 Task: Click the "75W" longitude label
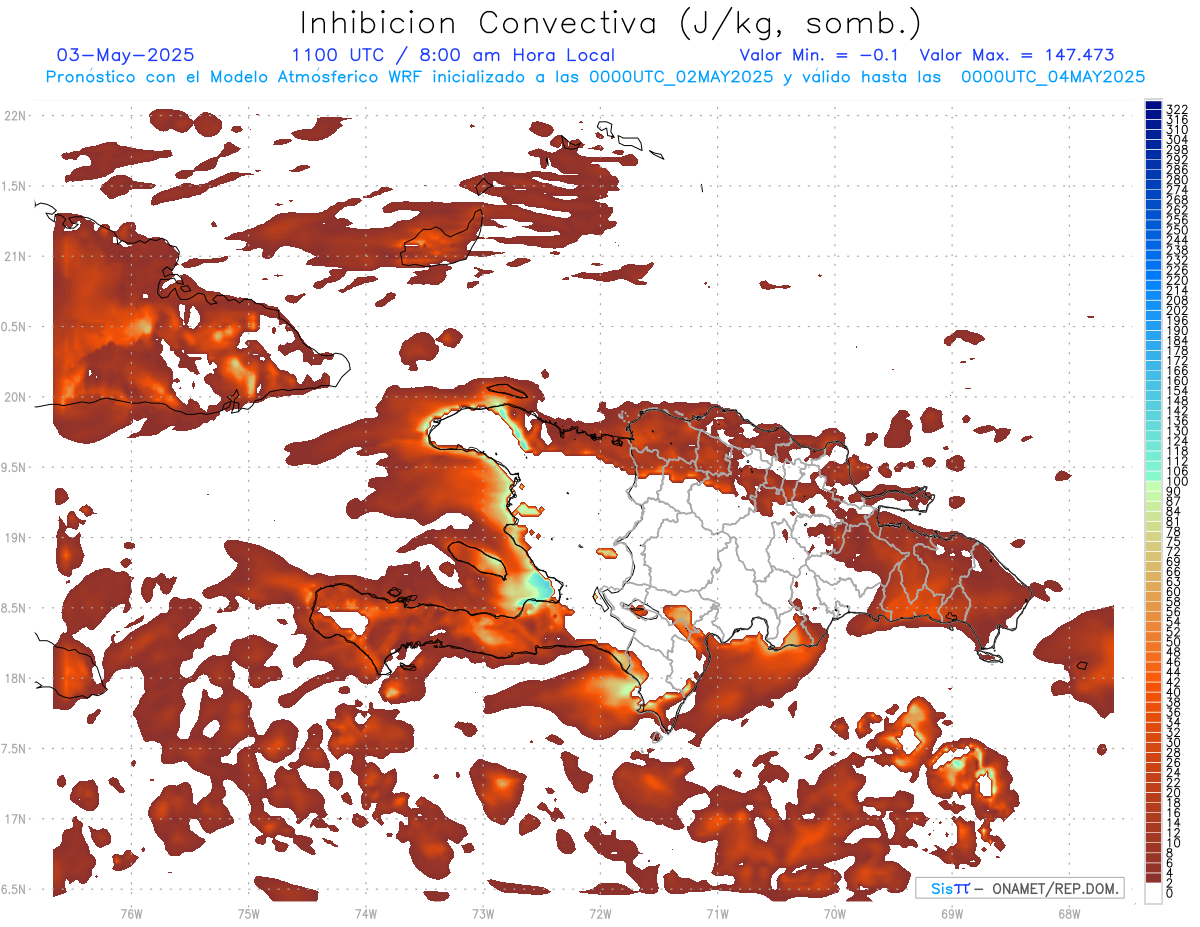(249, 913)
